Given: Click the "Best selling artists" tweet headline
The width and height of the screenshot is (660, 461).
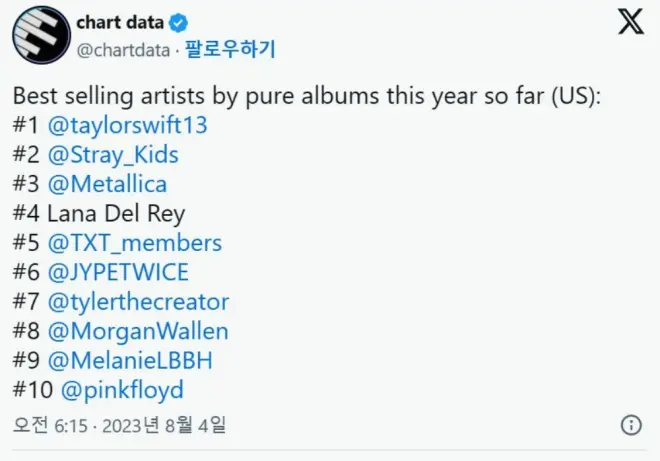Looking at the screenshot, I should (x=304, y=97).
